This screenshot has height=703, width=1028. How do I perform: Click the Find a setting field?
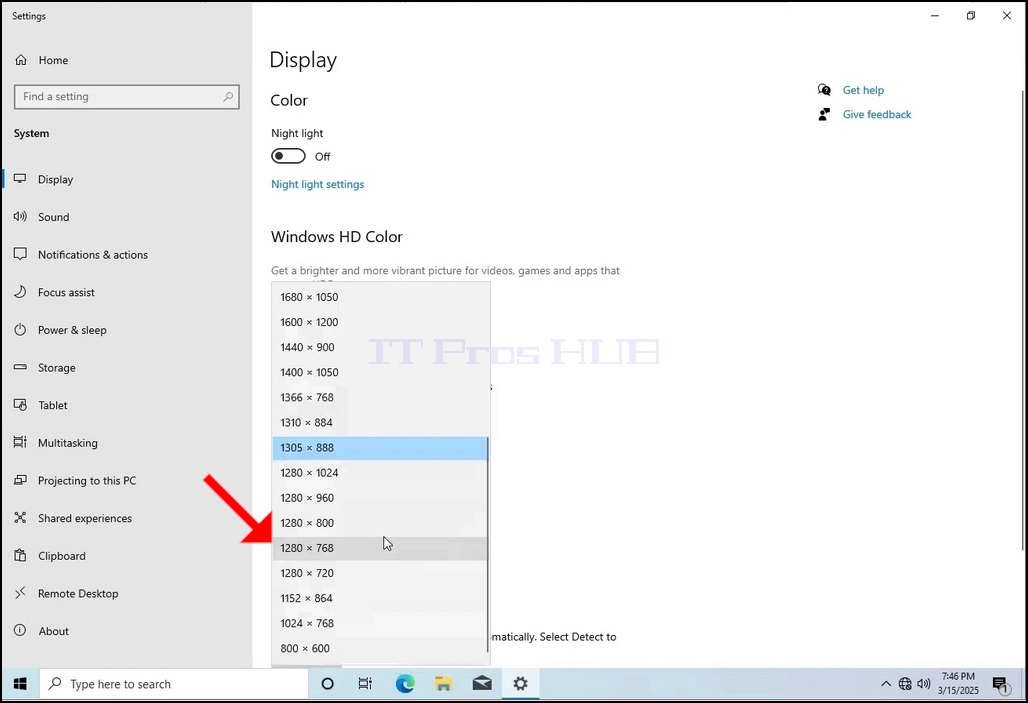point(127,96)
